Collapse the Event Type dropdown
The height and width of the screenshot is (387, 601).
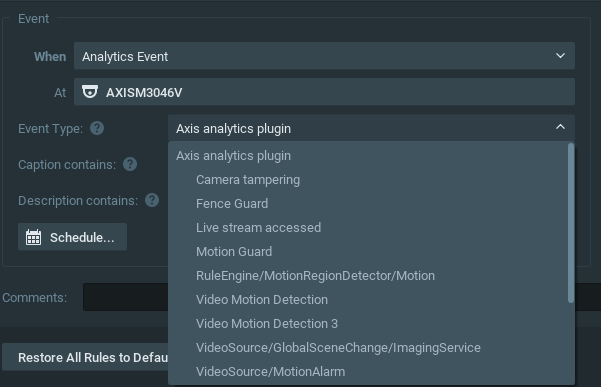pyautogui.click(x=371, y=128)
